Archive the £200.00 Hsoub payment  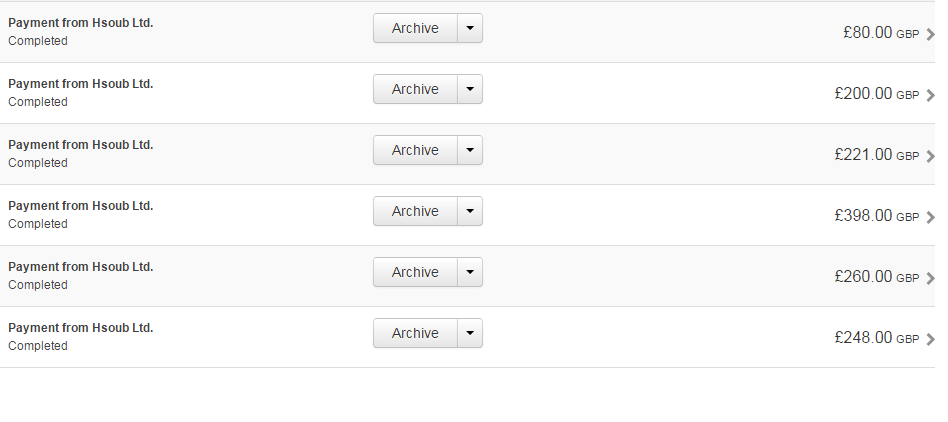click(x=415, y=89)
